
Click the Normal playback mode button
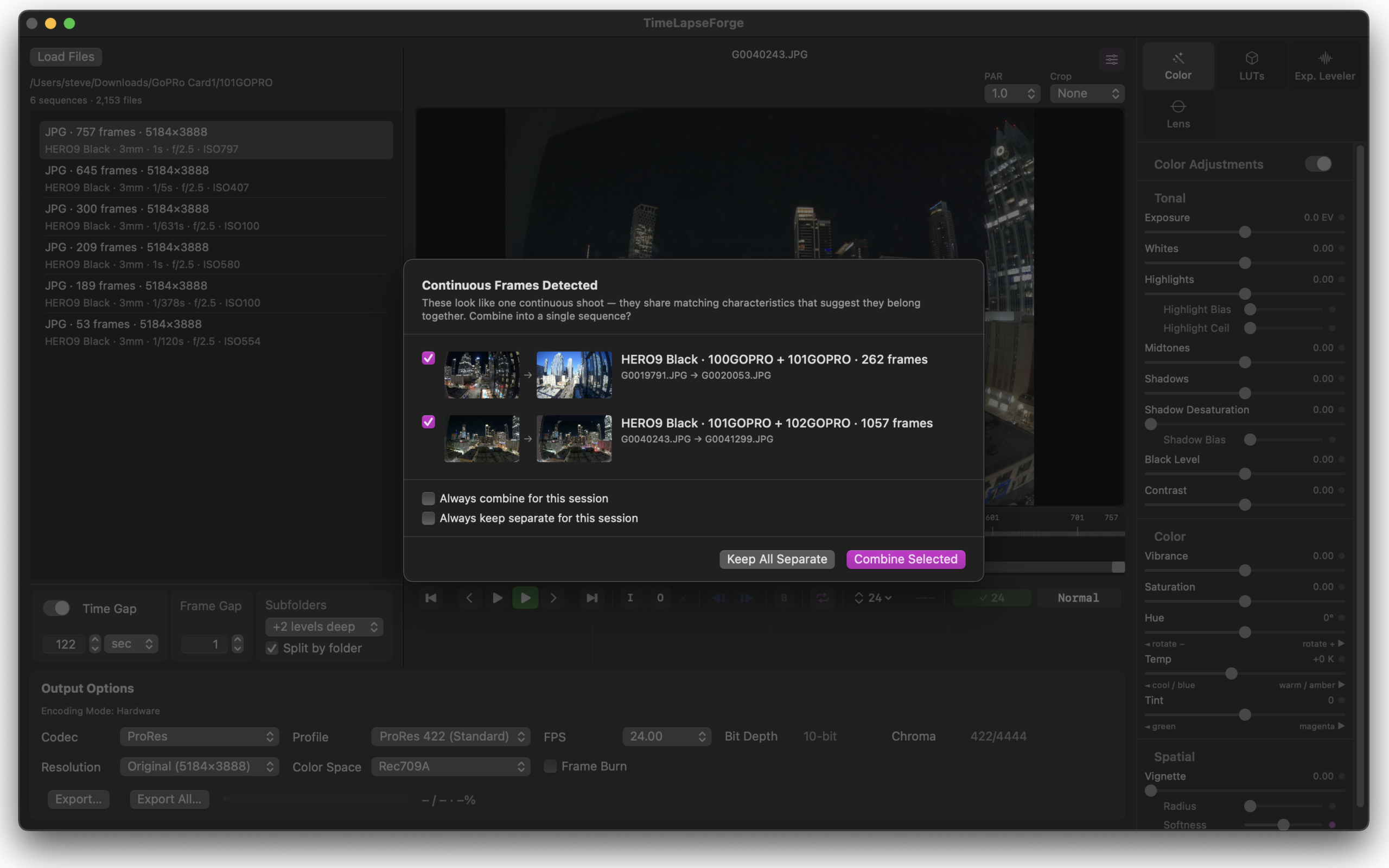click(x=1079, y=598)
